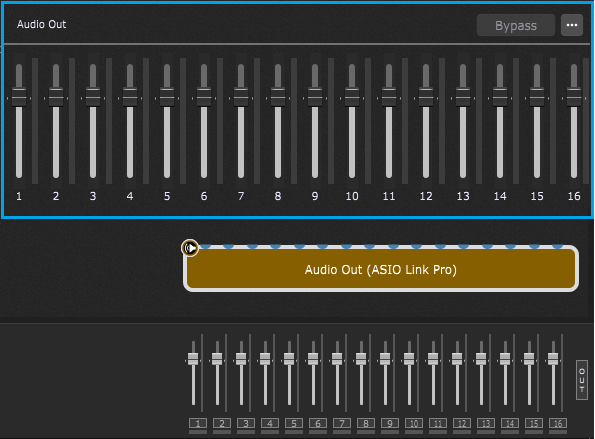This screenshot has width=595, height=439.
Task: Click the Bypass button
Action: point(516,25)
